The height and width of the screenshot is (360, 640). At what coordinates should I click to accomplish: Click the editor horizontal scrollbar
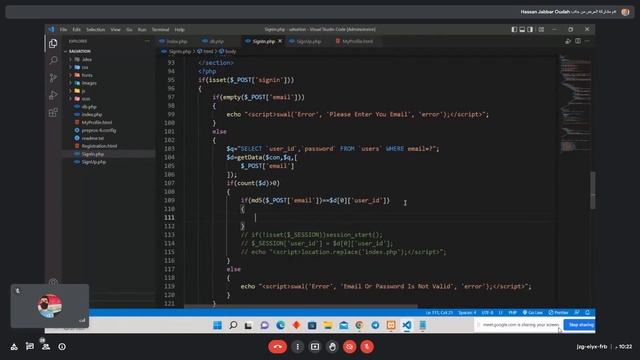click(x=301, y=306)
